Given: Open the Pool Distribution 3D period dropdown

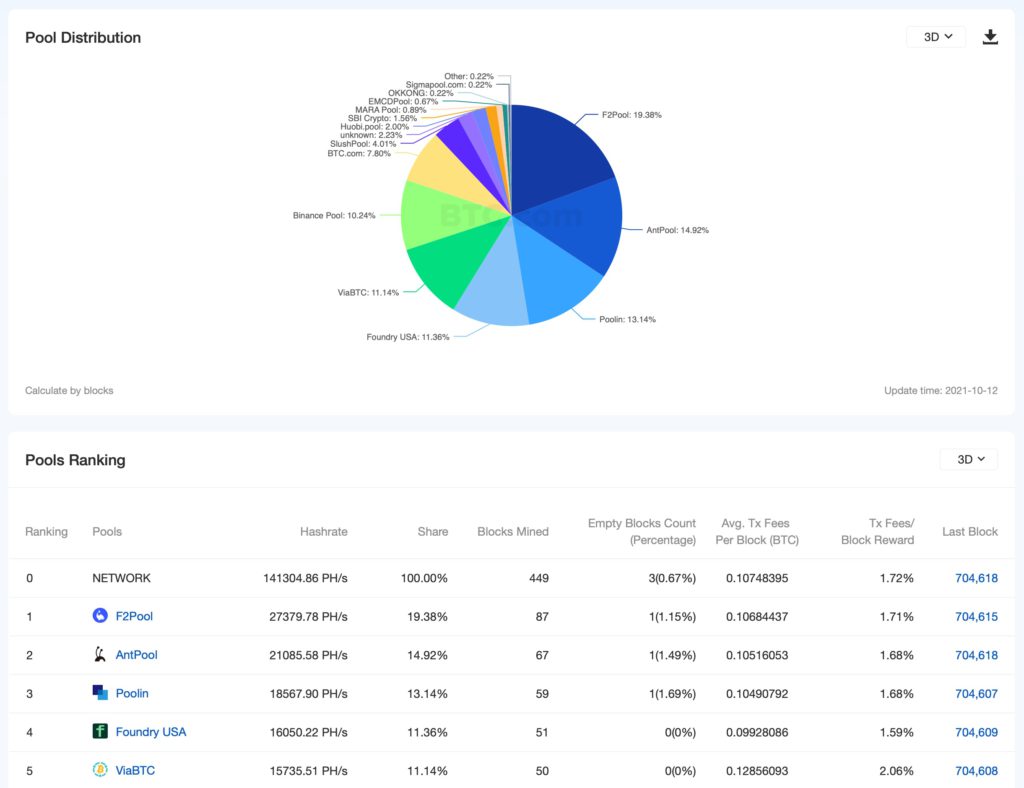Looking at the screenshot, I should [x=936, y=37].
